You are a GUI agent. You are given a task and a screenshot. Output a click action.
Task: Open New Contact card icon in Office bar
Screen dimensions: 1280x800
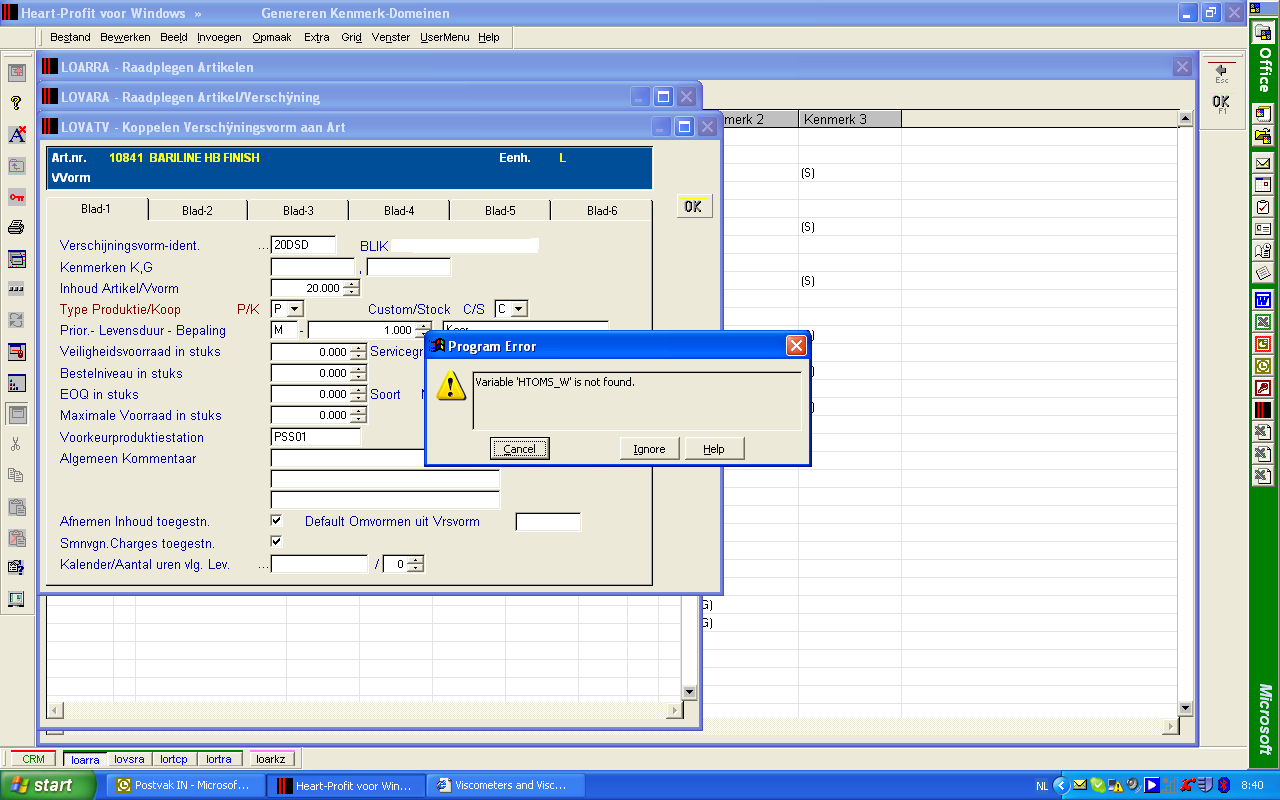pos(1263,229)
